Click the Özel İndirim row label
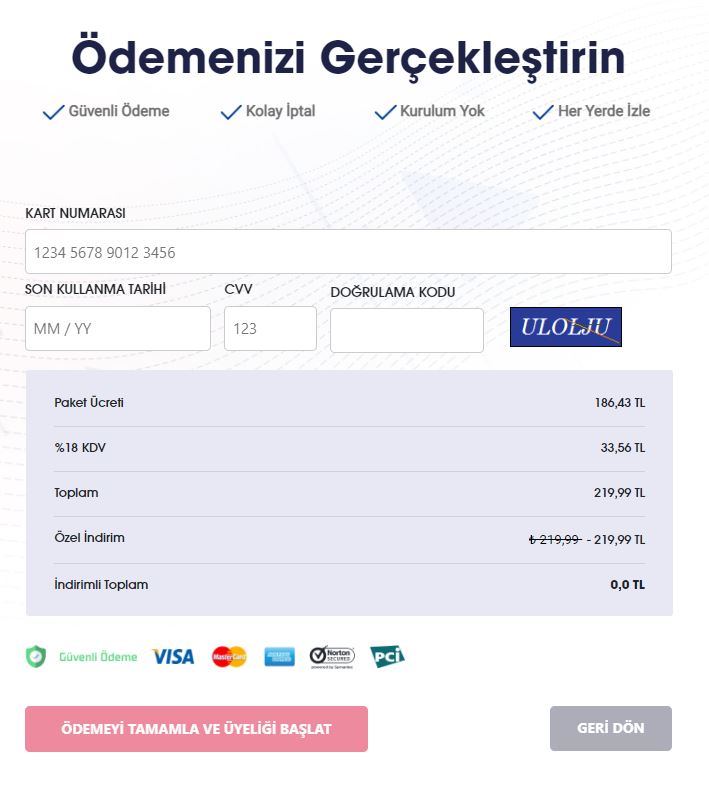The image size is (709, 787). point(89,538)
